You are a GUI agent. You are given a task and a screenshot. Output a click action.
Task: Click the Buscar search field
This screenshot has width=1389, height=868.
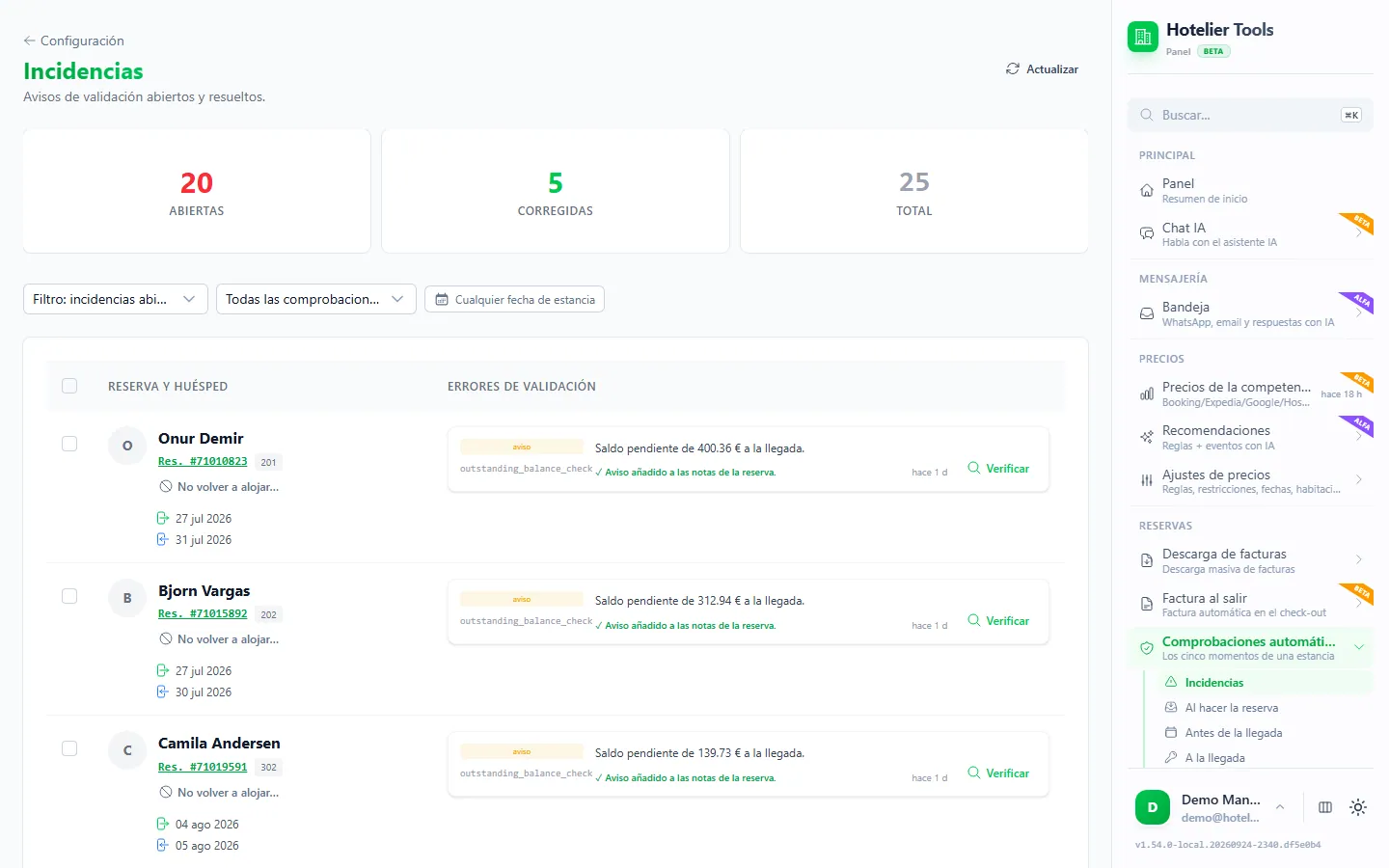point(1250,115)
